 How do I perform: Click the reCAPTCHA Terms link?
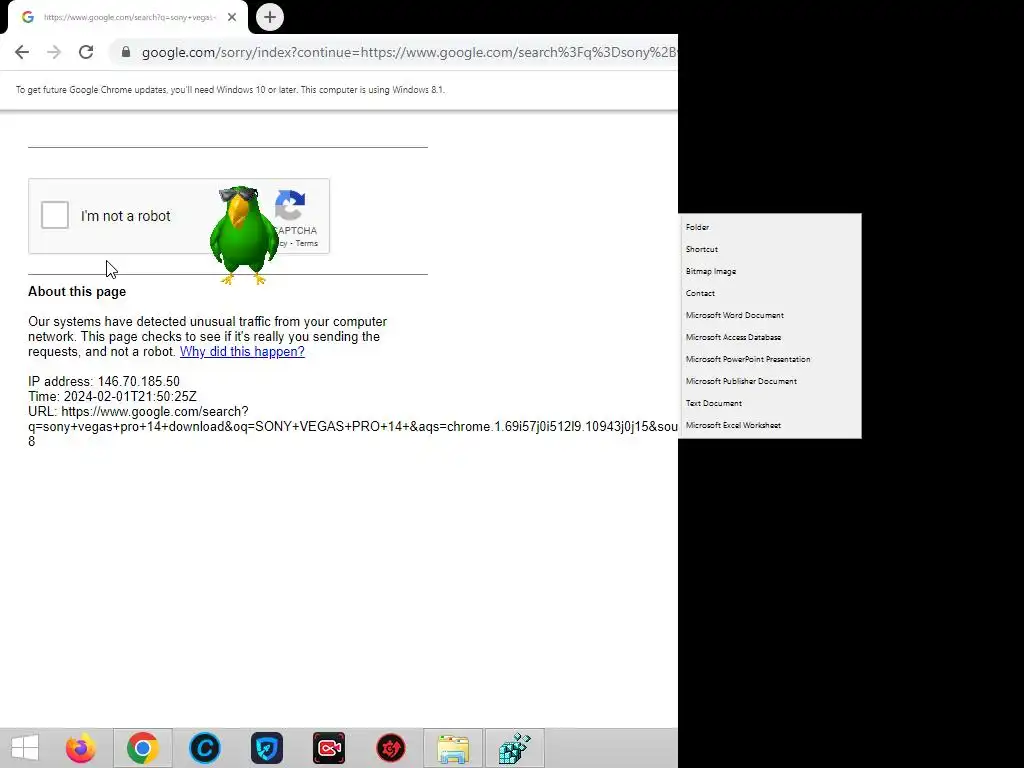pos(306,244)
